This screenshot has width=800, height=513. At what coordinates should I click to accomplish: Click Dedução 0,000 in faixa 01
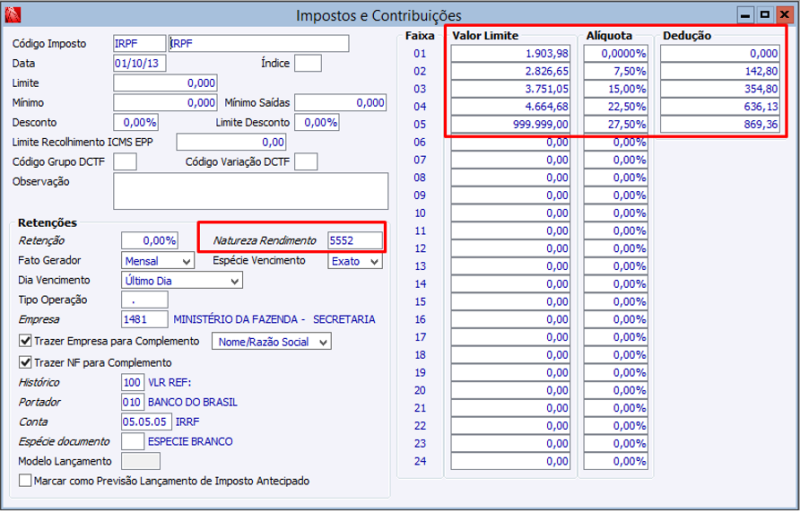(x=720, y=53)
